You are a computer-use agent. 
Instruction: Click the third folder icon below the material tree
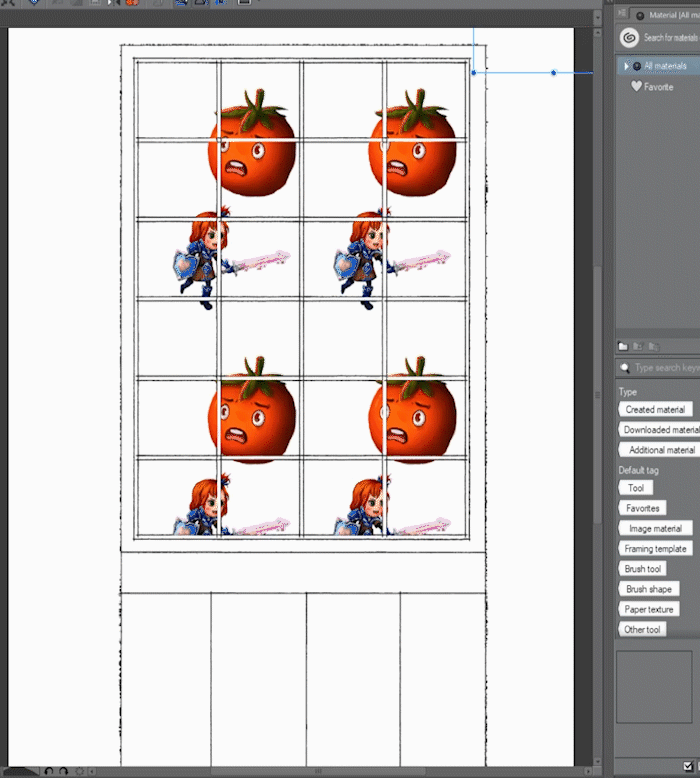[x=654, y=346]
